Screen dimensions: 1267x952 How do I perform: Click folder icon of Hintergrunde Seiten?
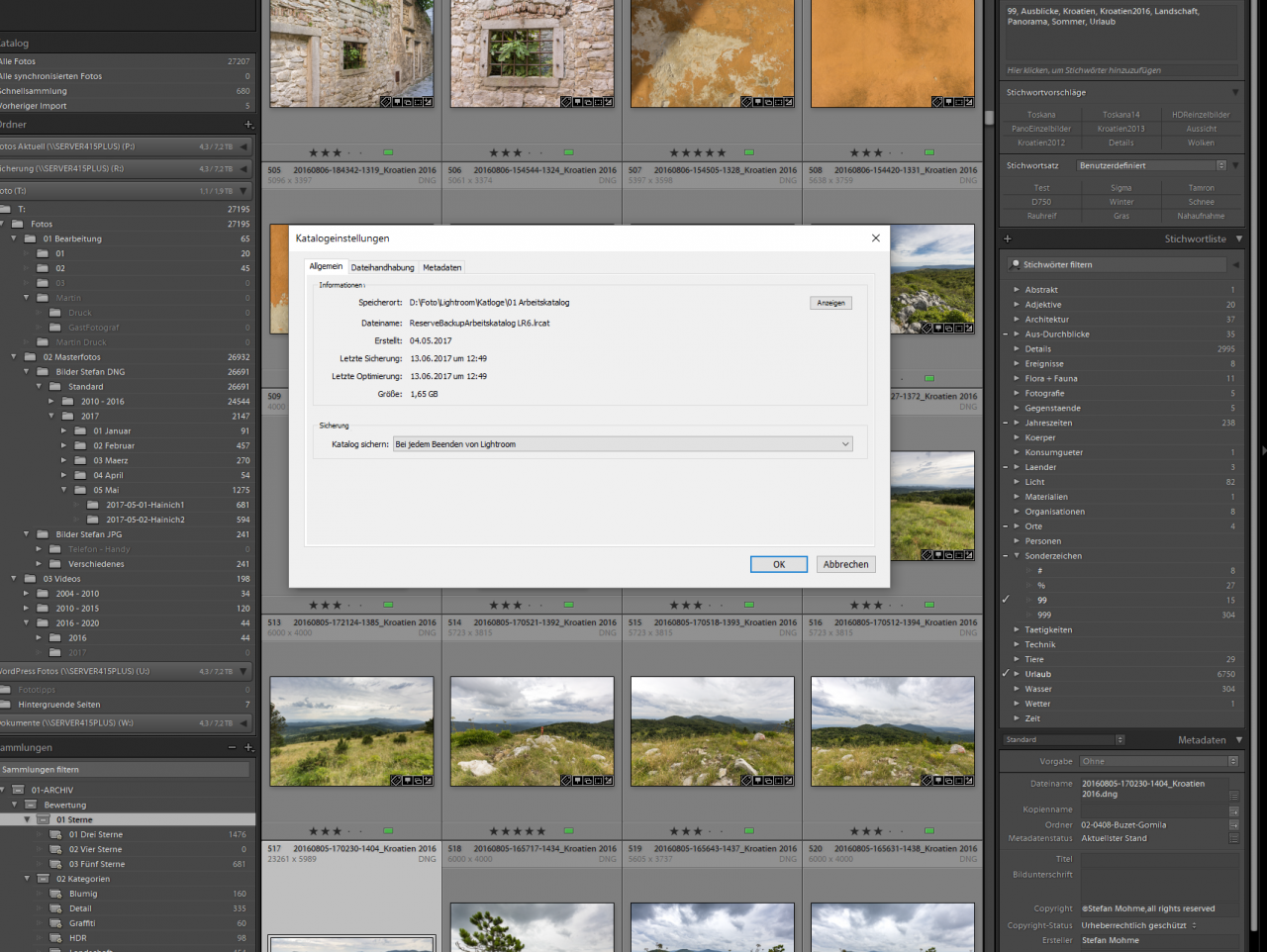[x=6, y=705]
